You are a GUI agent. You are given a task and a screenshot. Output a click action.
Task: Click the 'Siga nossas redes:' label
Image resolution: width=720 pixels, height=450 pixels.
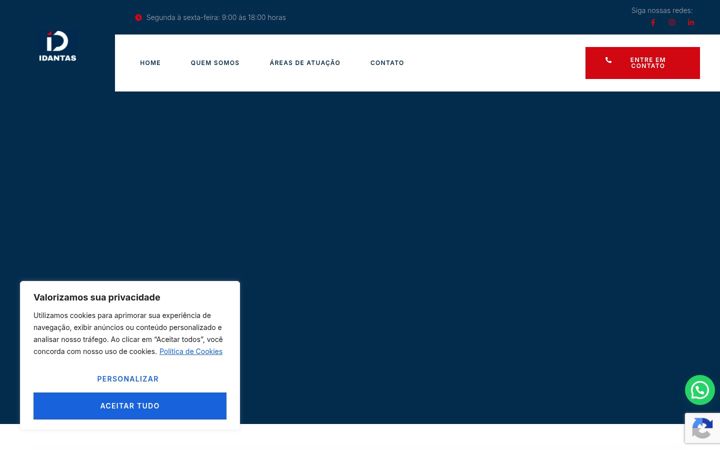click(x=662, y=10)
